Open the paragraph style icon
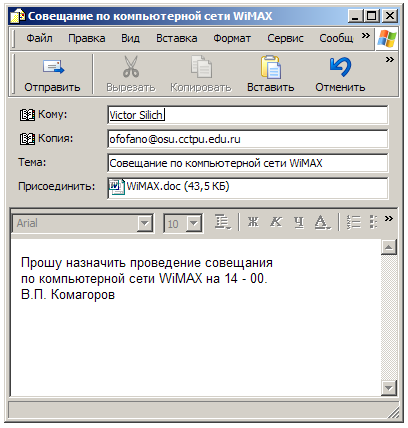 coord(222,222)
